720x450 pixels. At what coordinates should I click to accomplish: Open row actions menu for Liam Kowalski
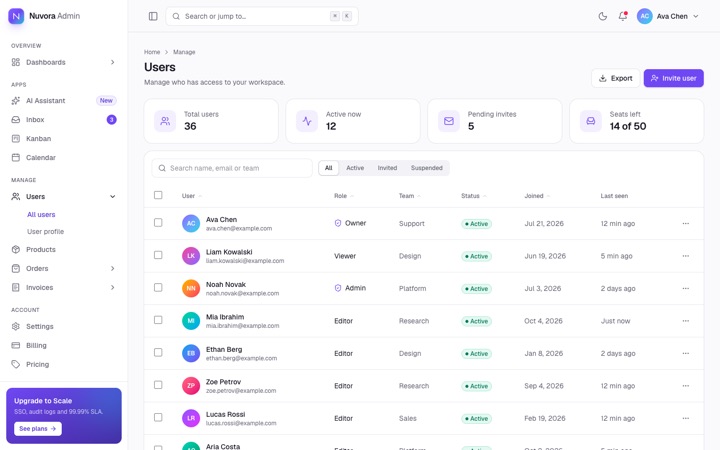(686, 256)
